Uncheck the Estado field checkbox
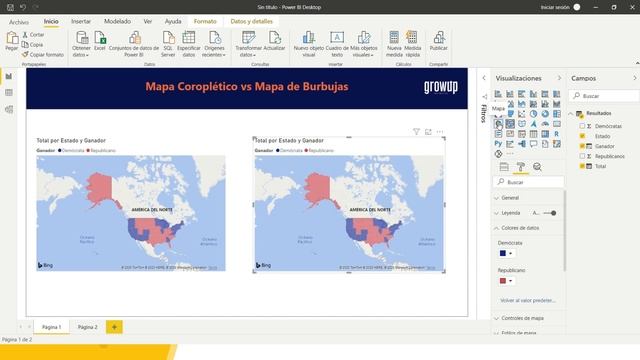The height and width of the screenshot is (360, 640). pyautogui.click(x=582, y=136)
